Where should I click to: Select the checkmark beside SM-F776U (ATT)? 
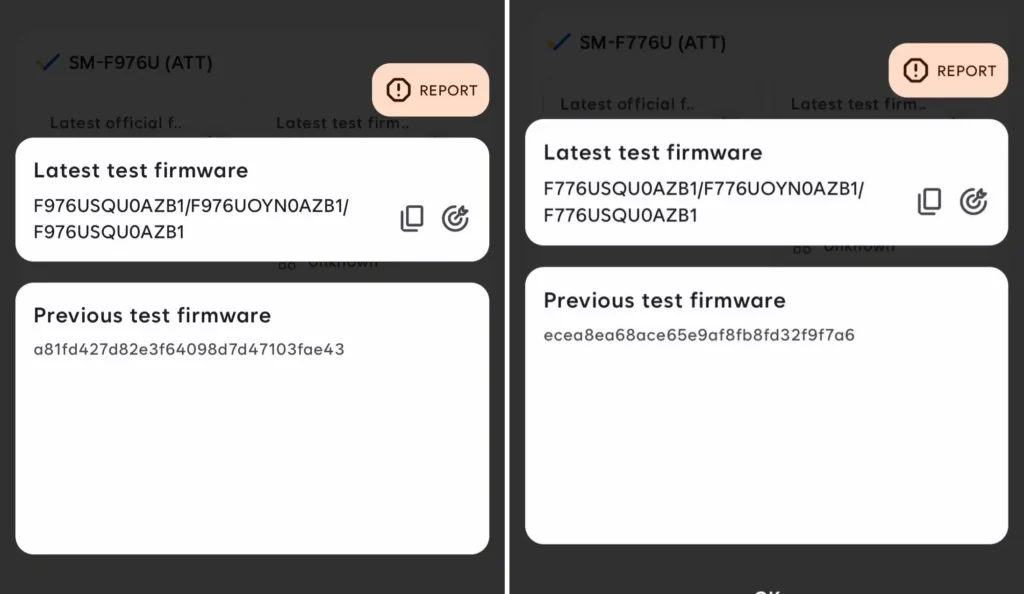(559, 42)
